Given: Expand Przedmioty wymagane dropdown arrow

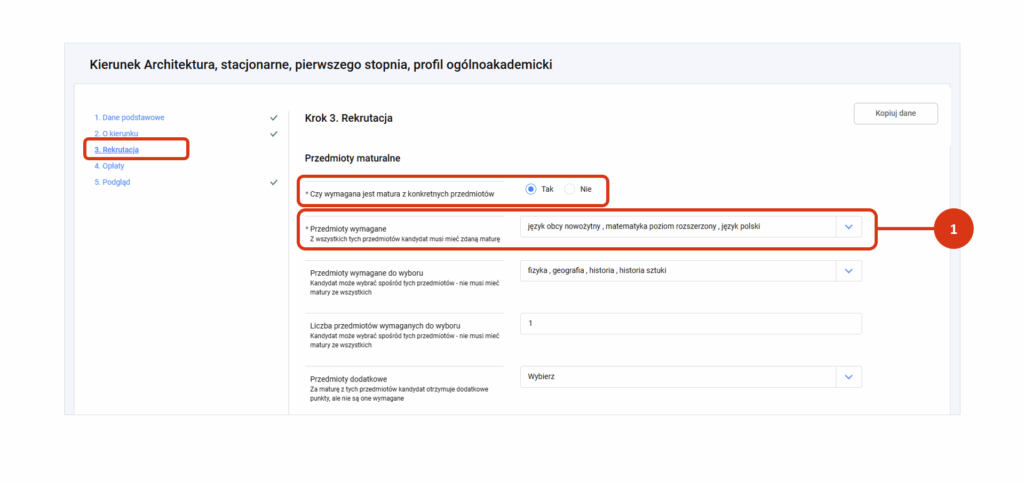Looking at the screenshot, I should click(848, 227).
